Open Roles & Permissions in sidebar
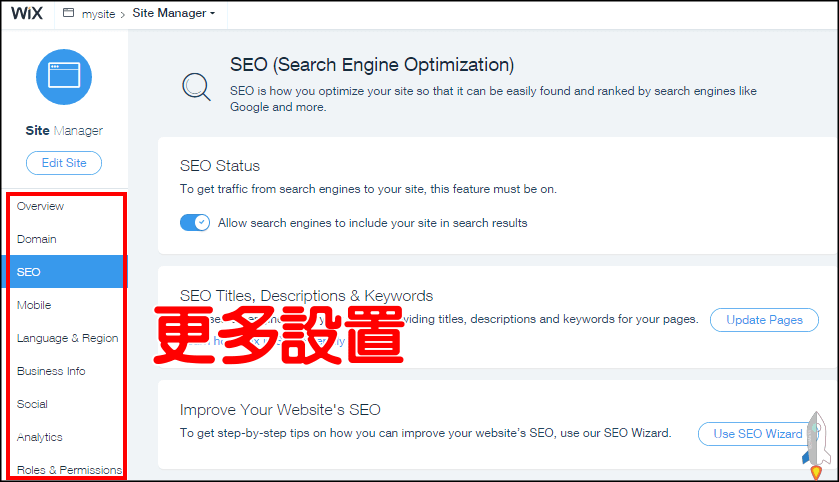The image size is (839, 482). (69, 470)
